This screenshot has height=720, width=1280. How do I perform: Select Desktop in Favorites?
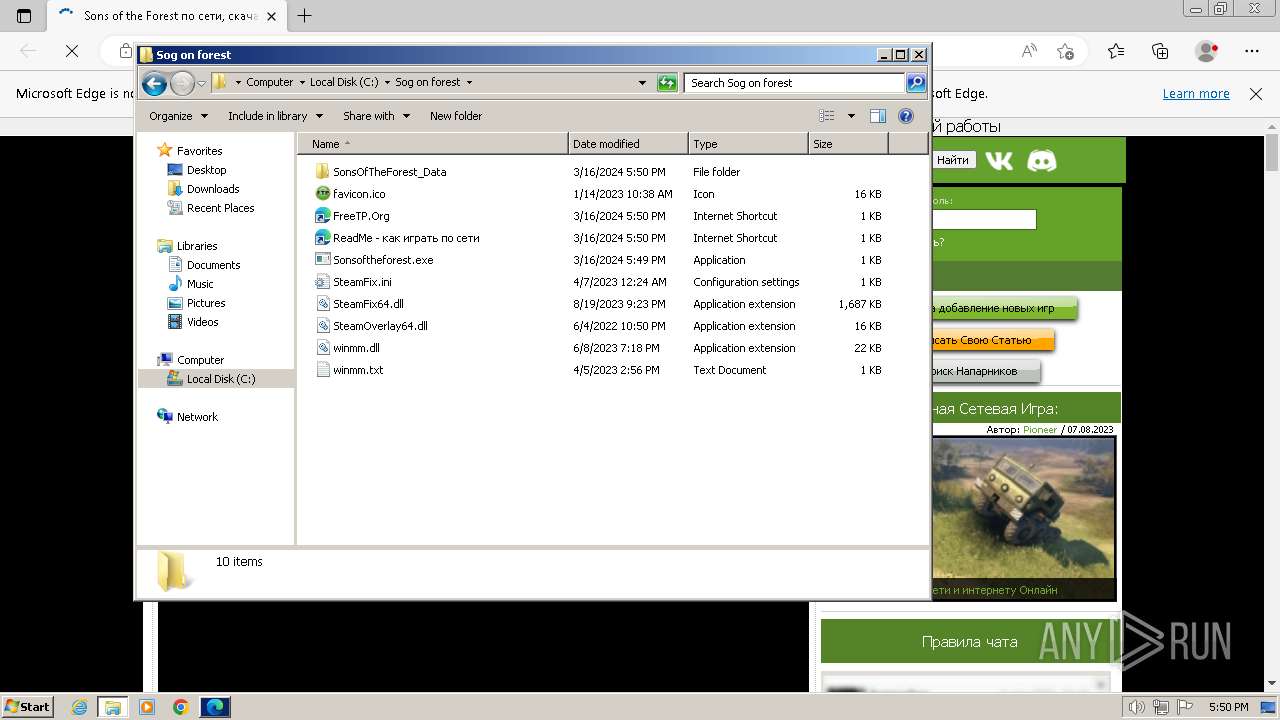pos(206,170)
